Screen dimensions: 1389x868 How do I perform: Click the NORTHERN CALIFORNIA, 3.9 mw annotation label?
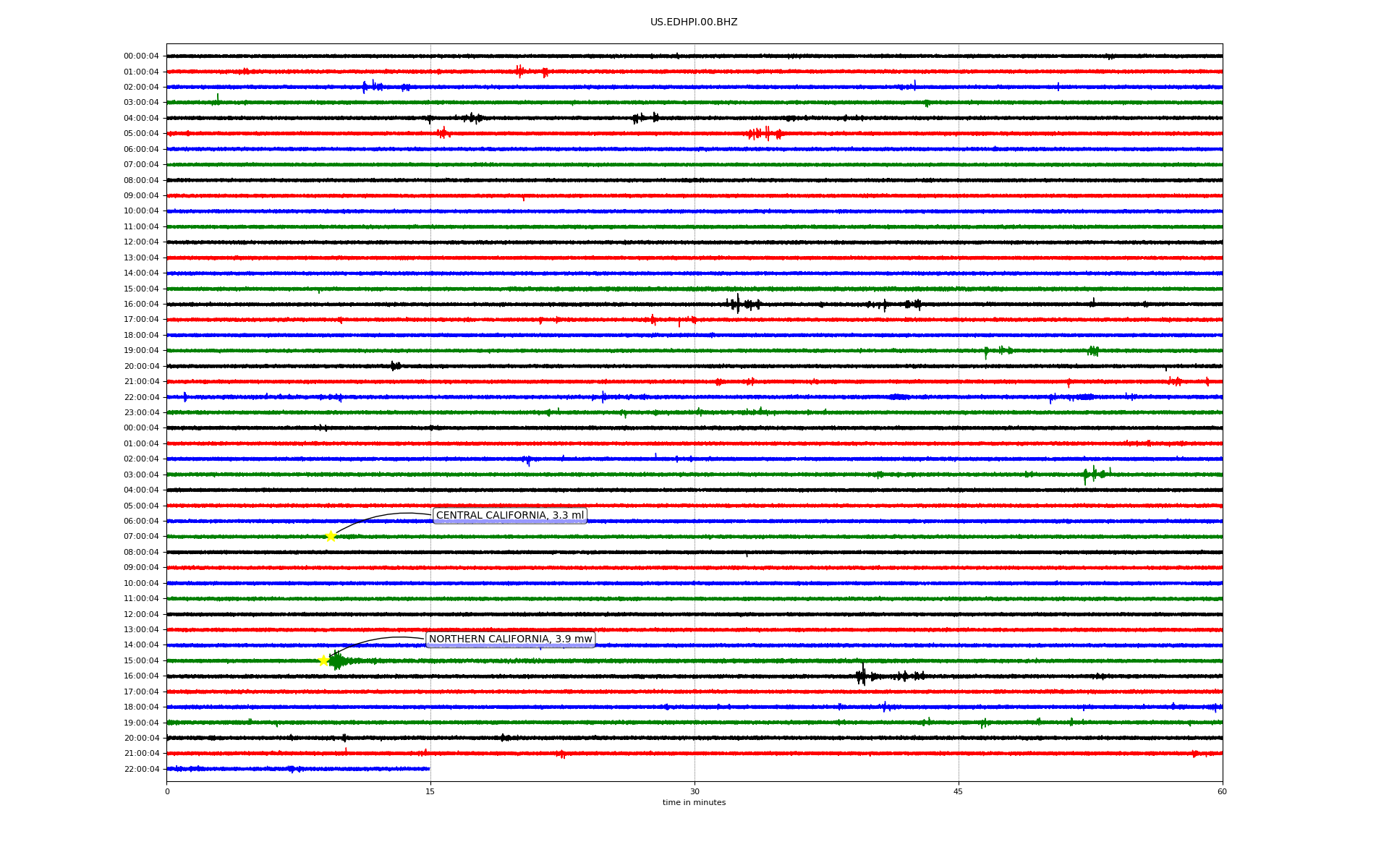pos(510,639)
